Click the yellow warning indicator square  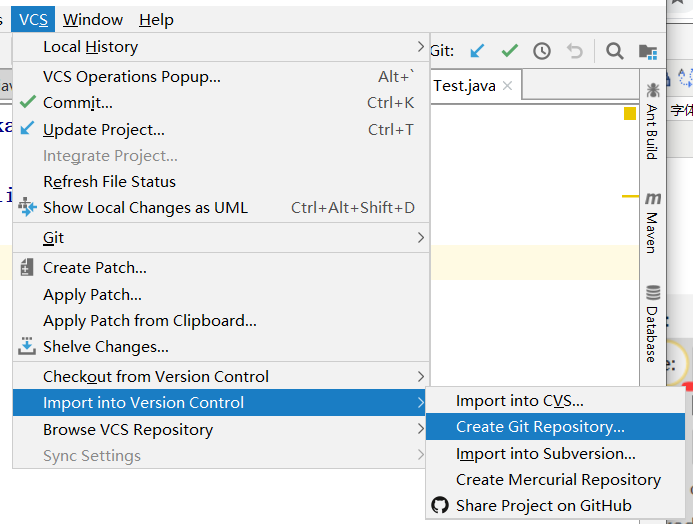point(630,114)
